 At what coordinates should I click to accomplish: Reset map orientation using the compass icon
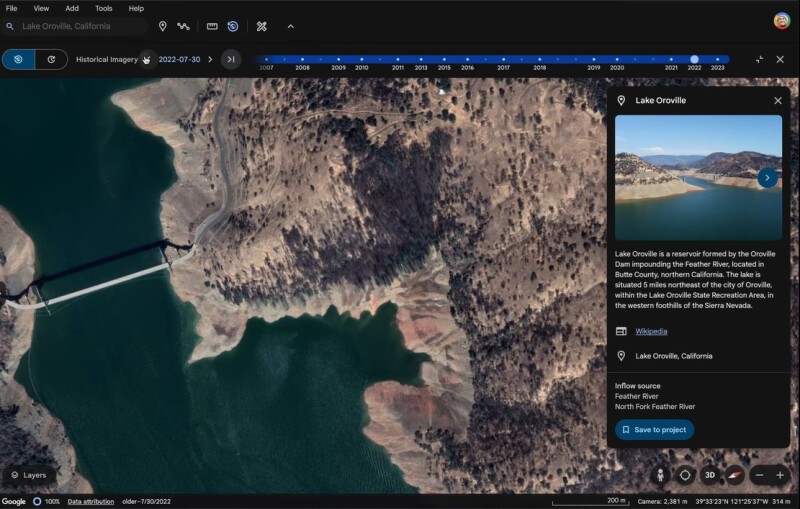[x=733, y=475]
